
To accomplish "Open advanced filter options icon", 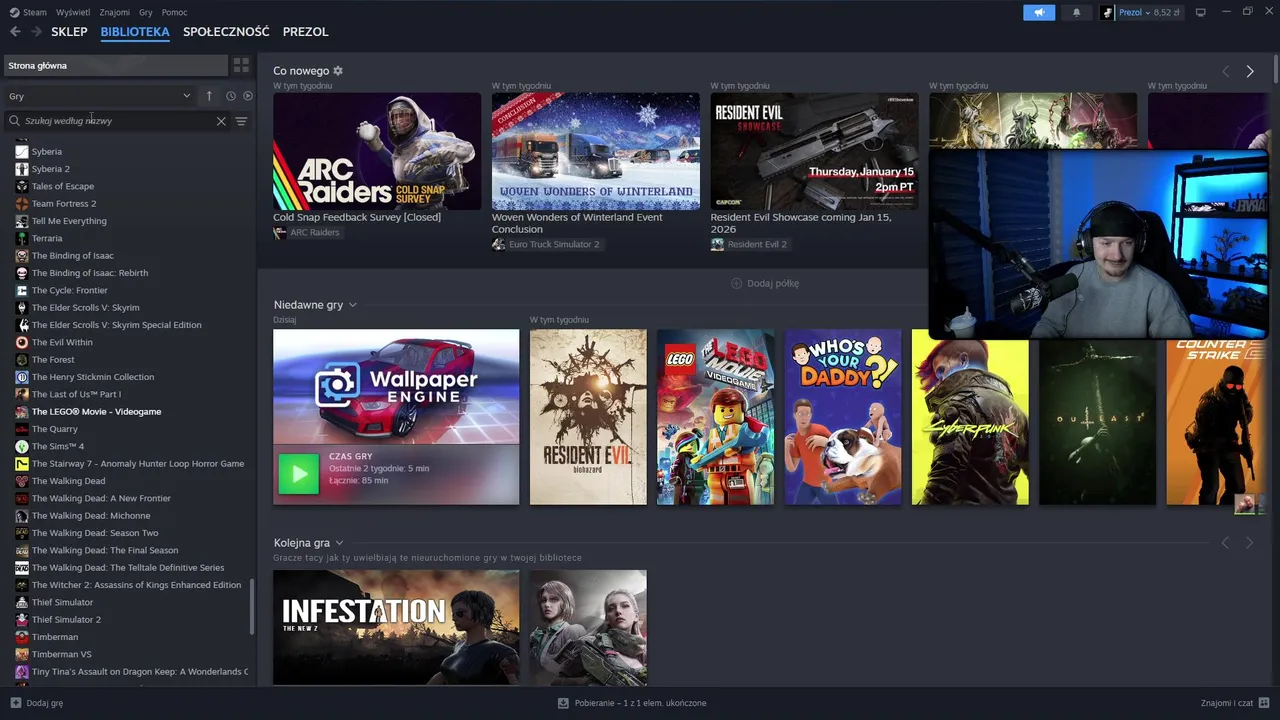I will (x=241, y=121).
